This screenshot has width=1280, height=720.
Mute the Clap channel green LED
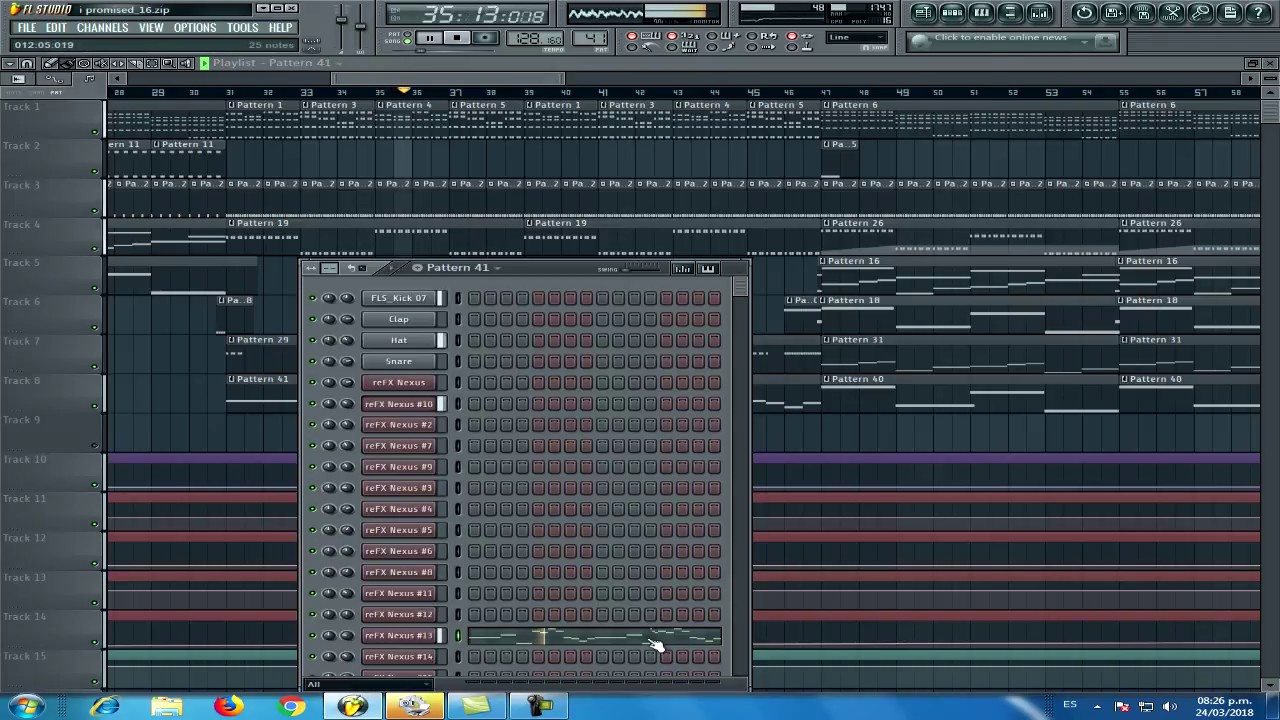click(312, 319)
